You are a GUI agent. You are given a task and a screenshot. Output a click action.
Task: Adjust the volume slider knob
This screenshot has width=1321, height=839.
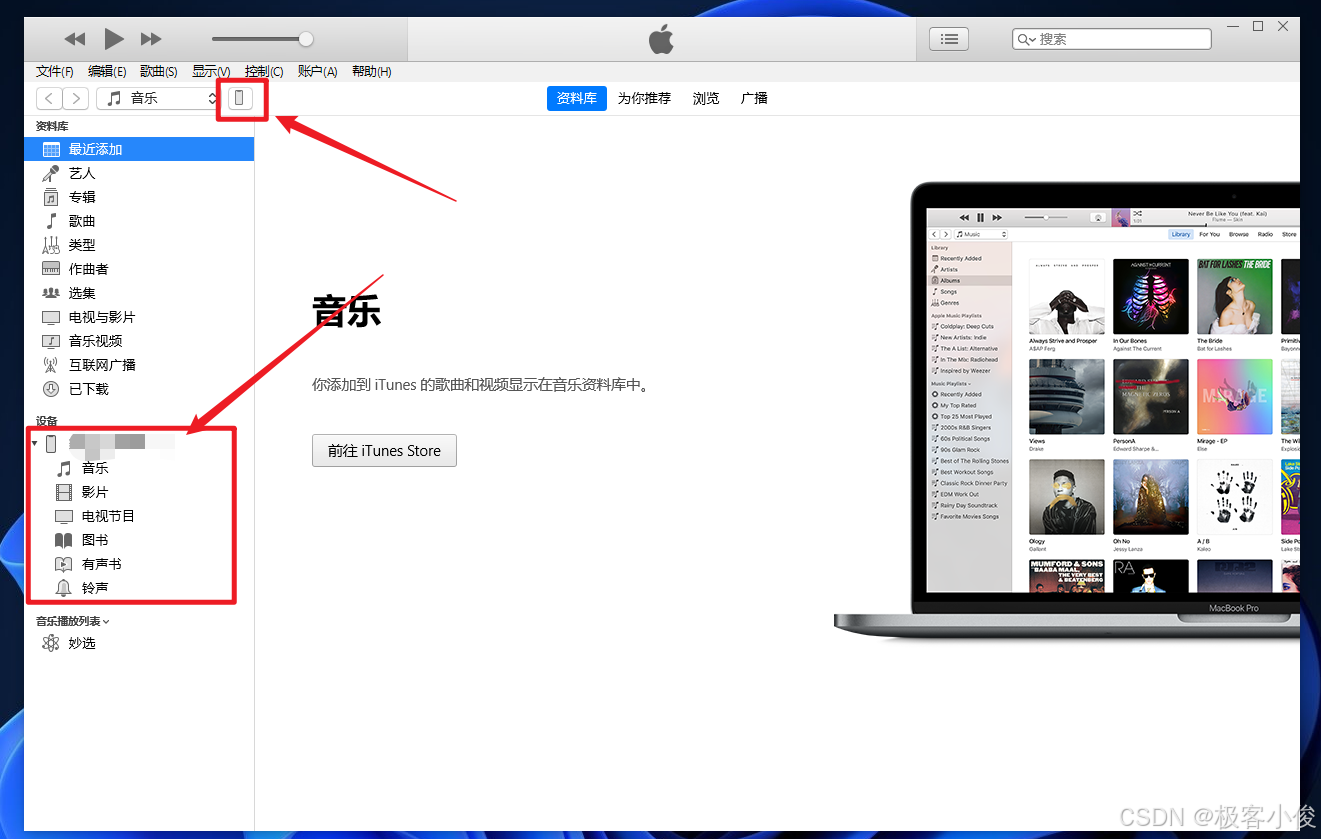point(306,39)
